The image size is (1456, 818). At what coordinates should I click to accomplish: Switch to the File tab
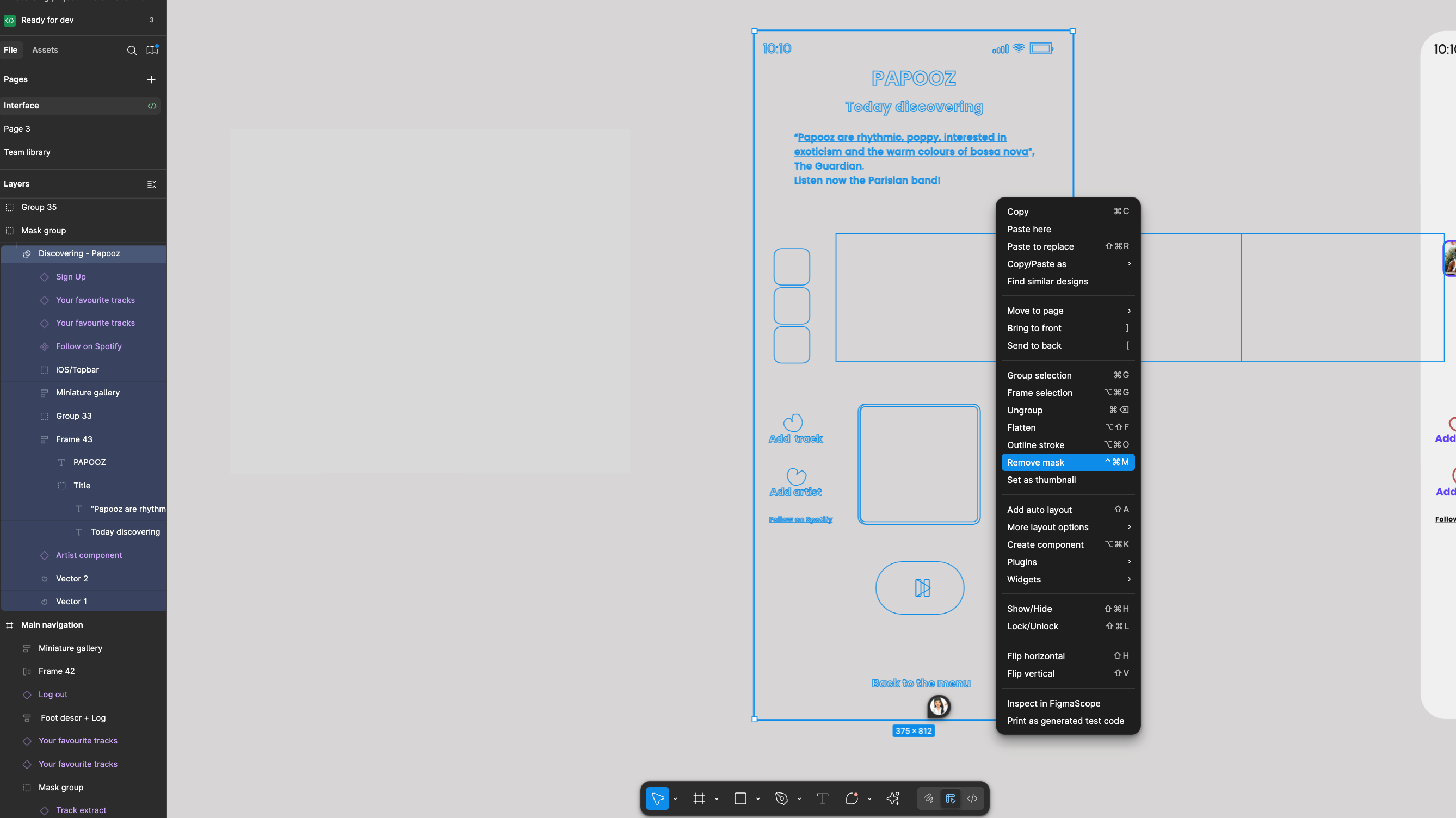click(x=11, y=49)
